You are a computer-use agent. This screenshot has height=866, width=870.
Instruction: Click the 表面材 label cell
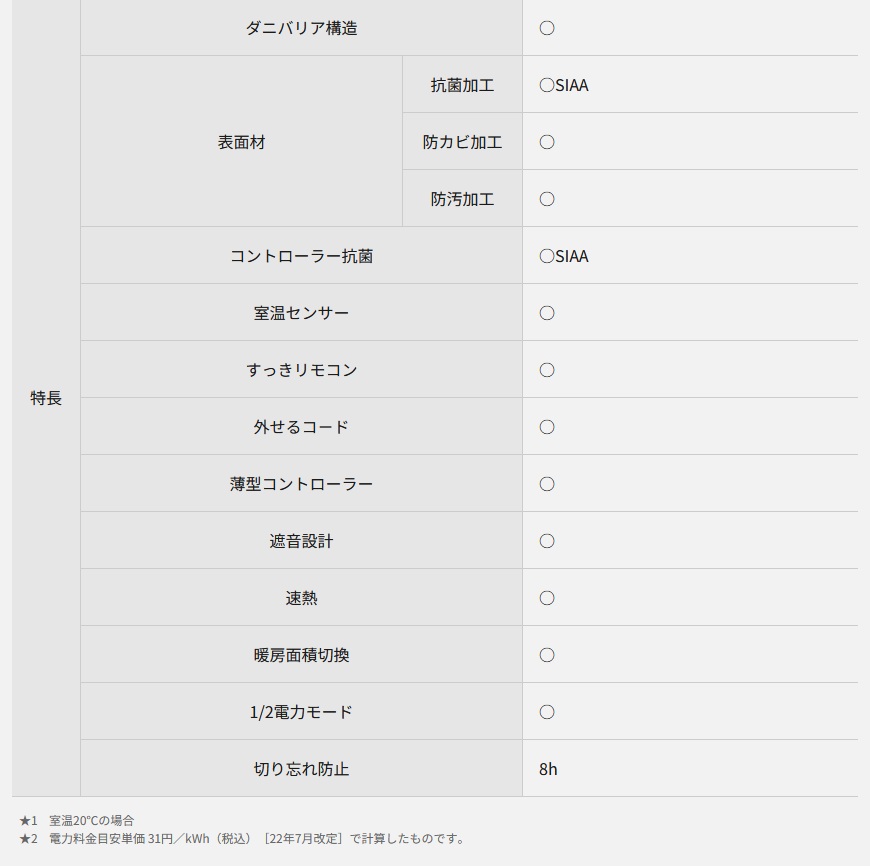[241, 142]
